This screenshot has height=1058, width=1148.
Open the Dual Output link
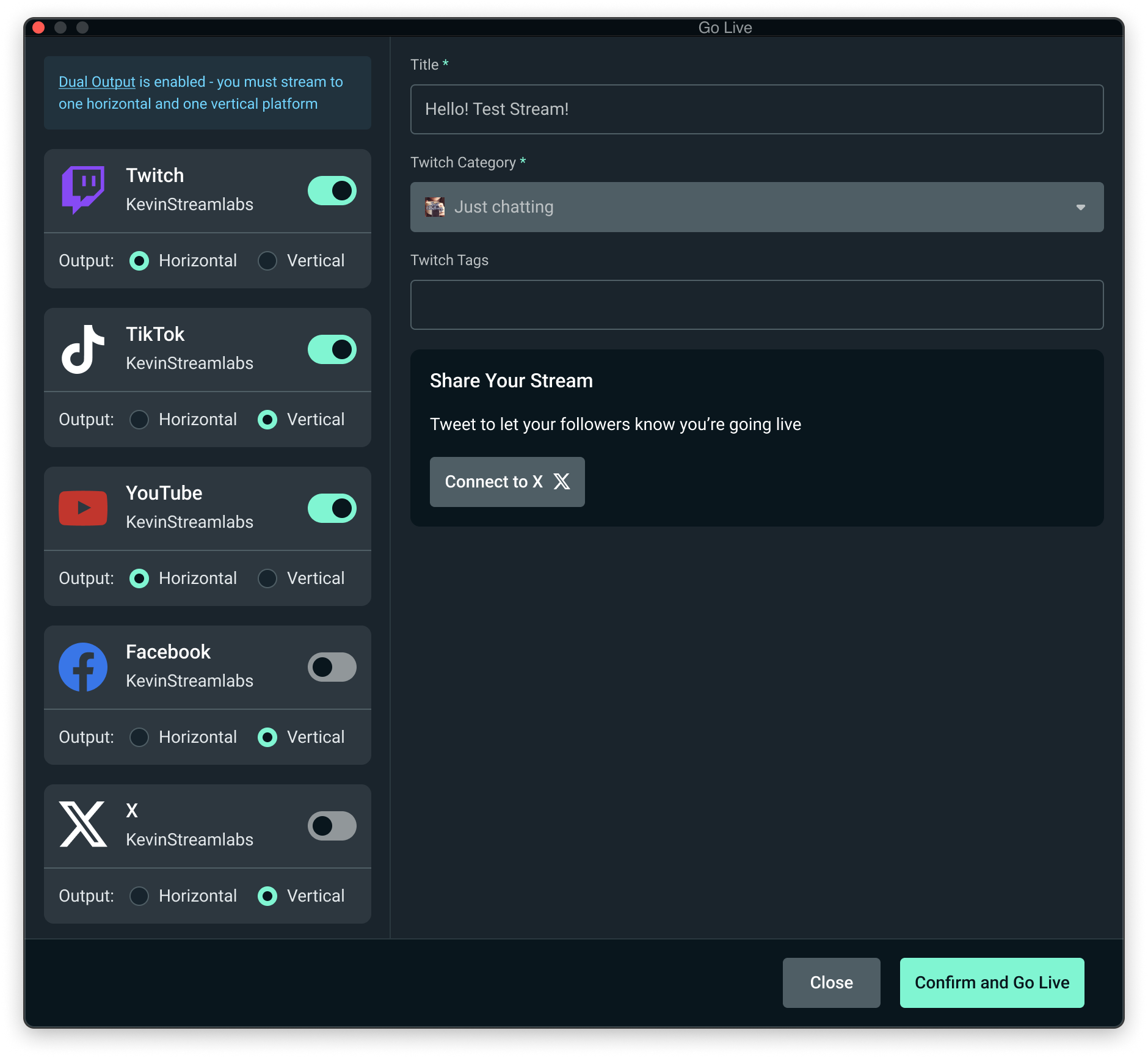[97, 82]
